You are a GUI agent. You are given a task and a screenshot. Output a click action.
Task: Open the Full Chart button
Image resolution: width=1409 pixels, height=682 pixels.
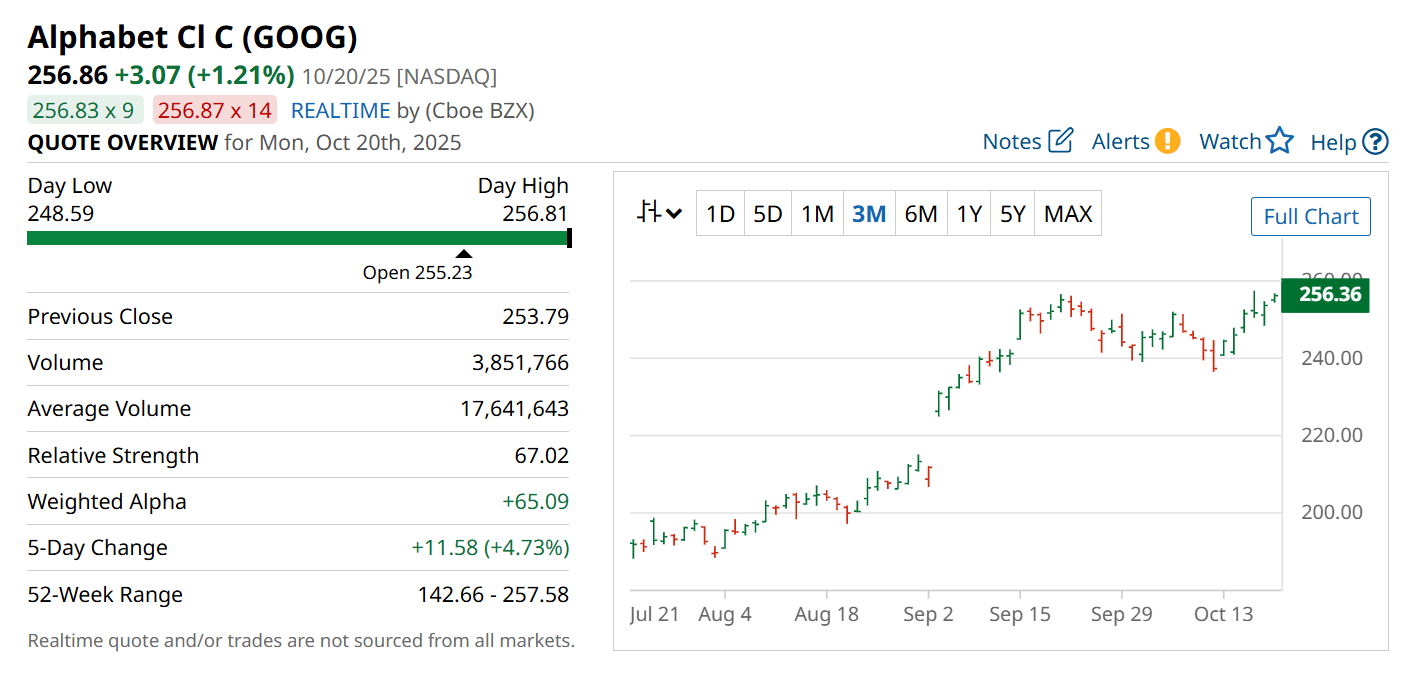point(1310,217)
